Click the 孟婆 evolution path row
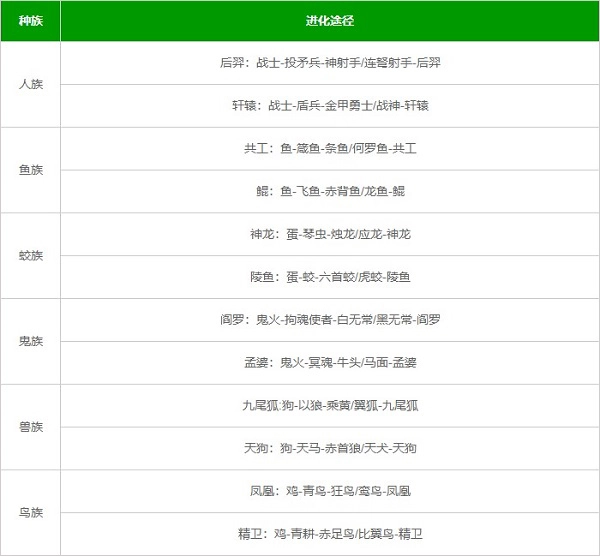The width and height of the screenshot is (600, 556). click(x=329, y=362)
